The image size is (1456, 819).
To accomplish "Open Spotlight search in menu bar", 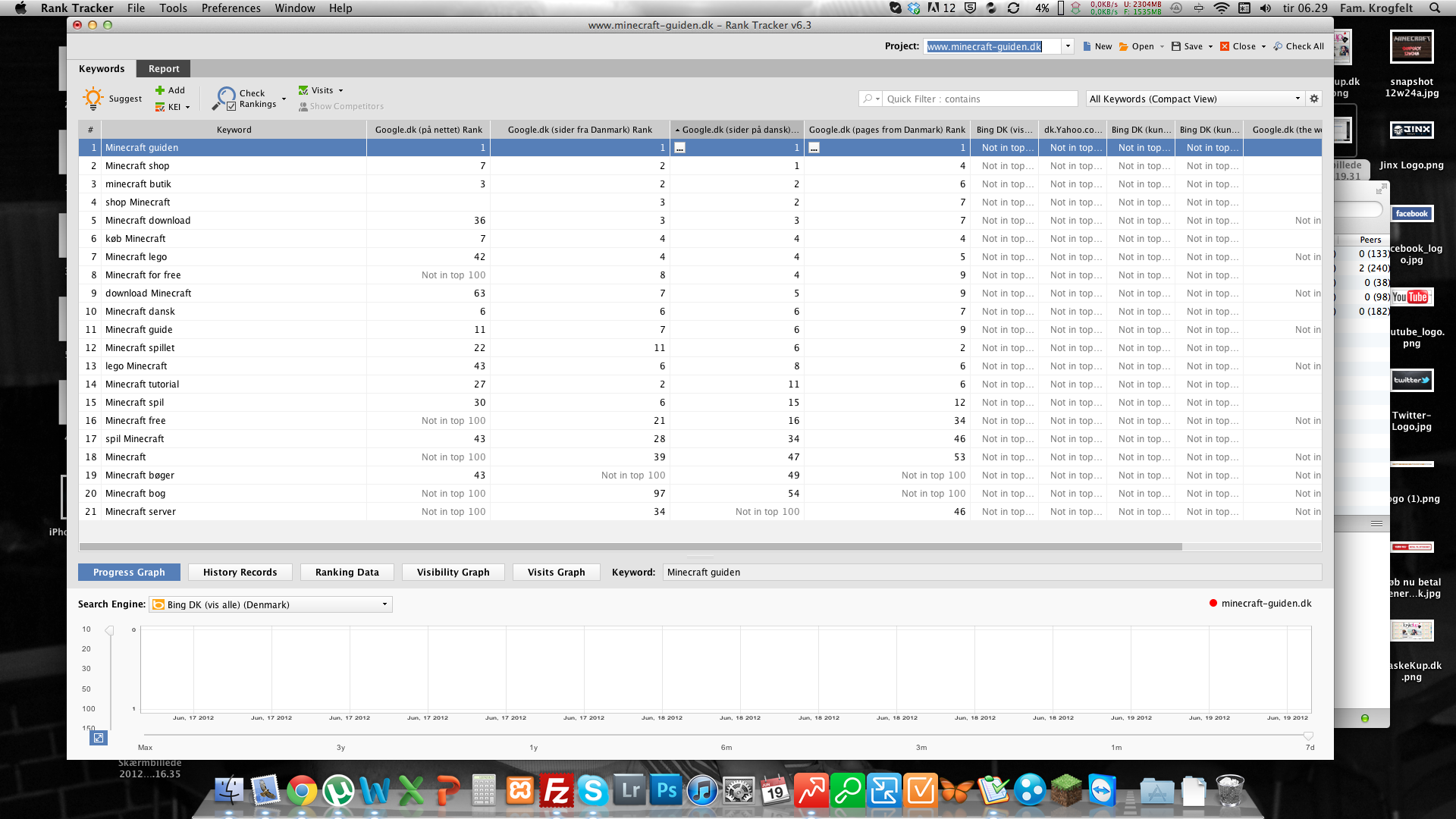I will 1434,8.
